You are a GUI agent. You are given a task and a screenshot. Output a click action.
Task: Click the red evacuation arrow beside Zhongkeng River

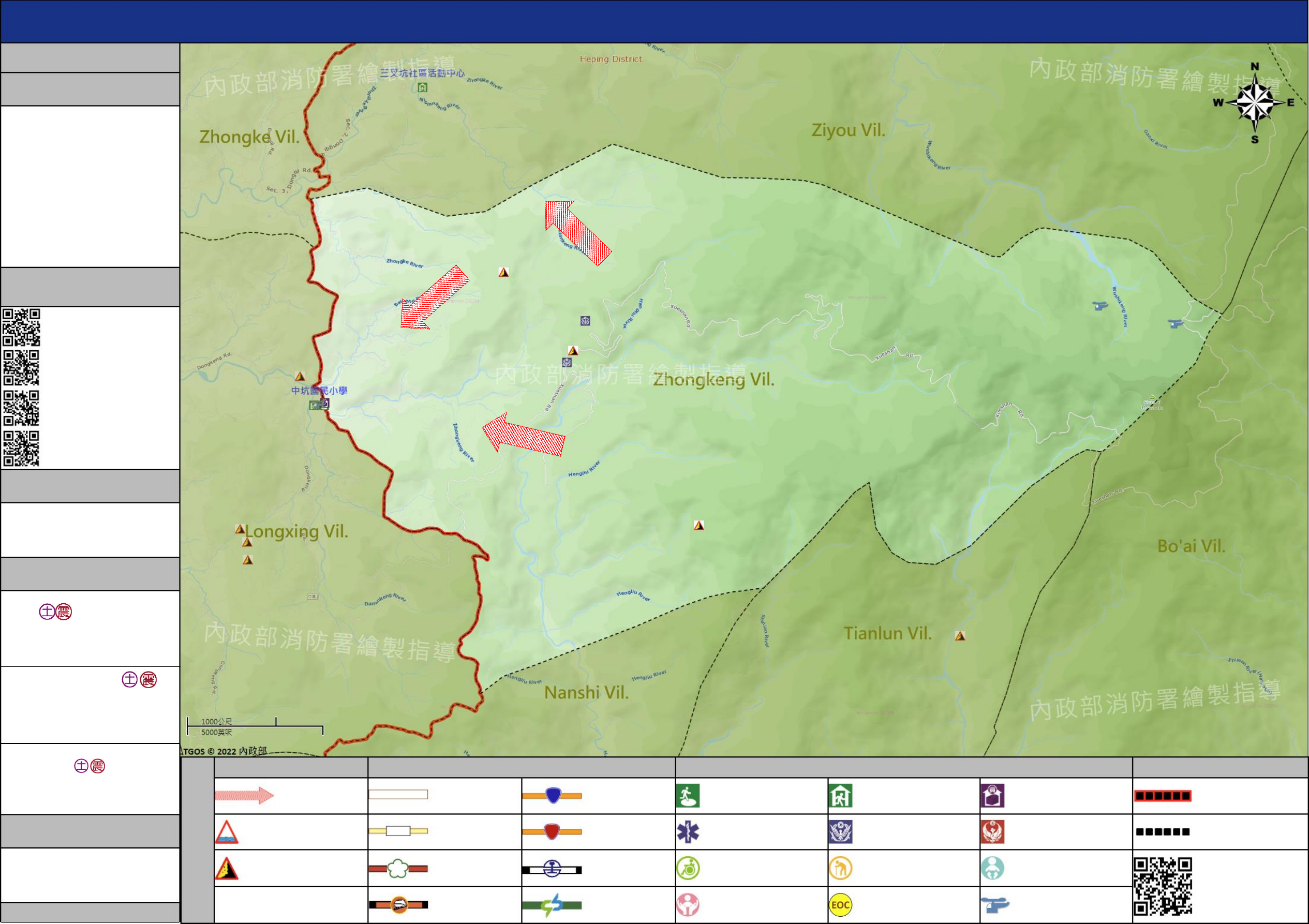(524, 435)
